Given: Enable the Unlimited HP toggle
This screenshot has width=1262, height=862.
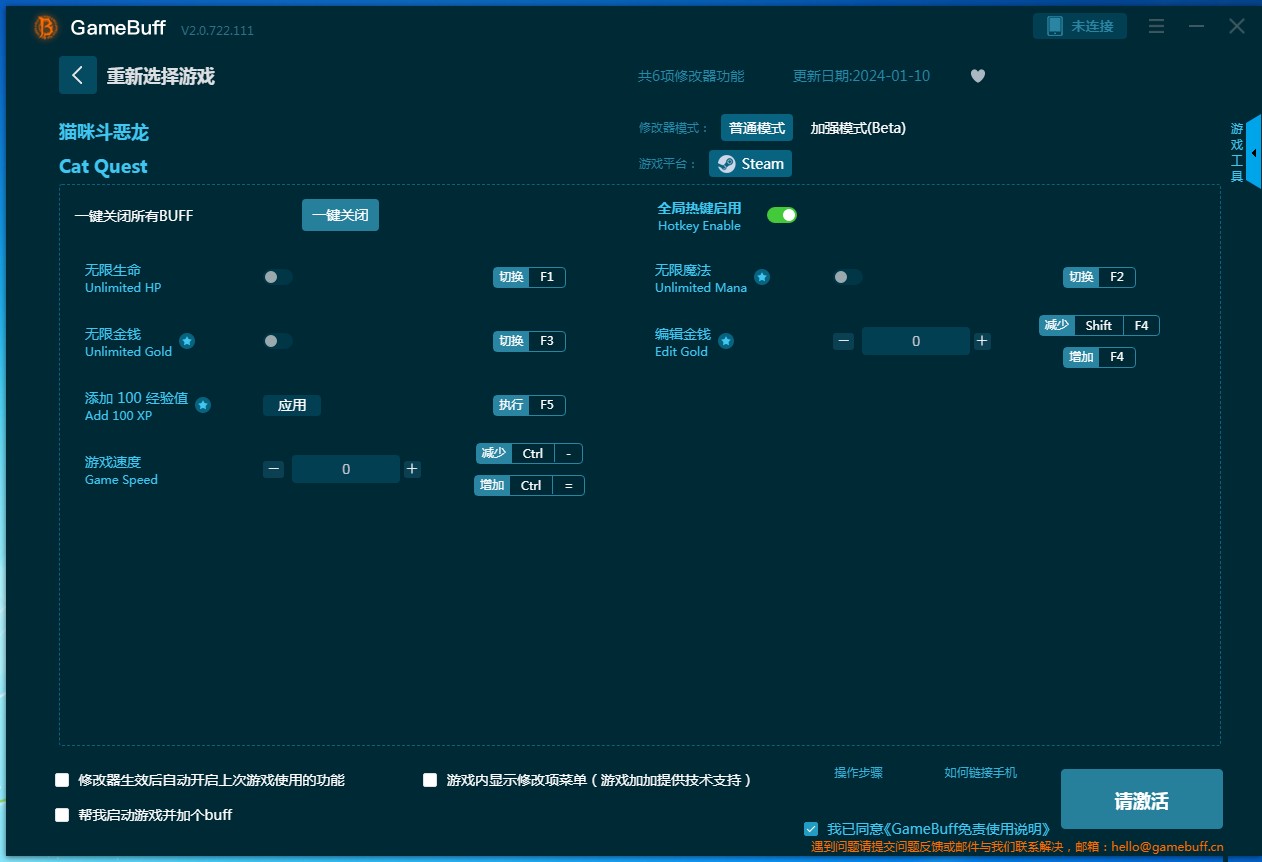Looking at the screenshot, I should [x=277, y=277].
